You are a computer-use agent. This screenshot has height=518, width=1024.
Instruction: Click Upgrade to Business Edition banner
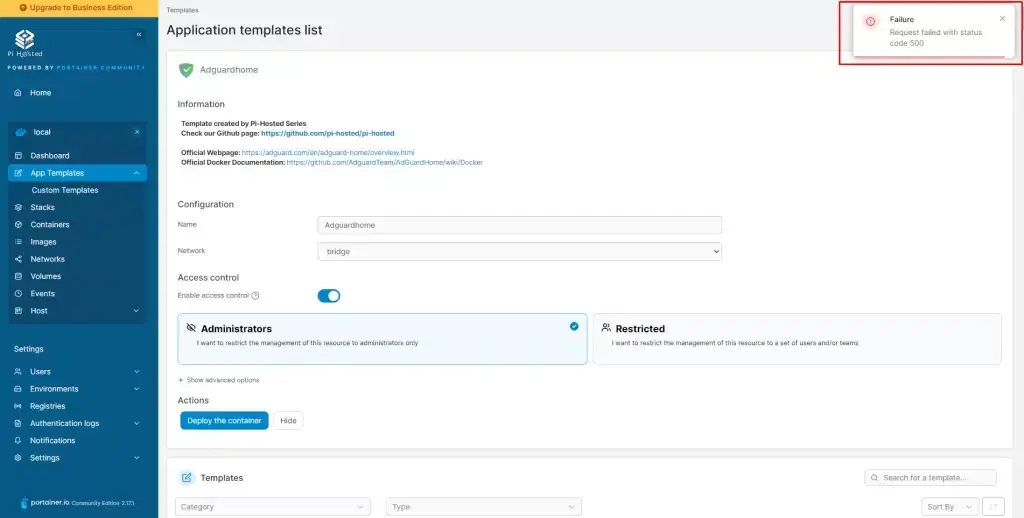click(79, 8)
